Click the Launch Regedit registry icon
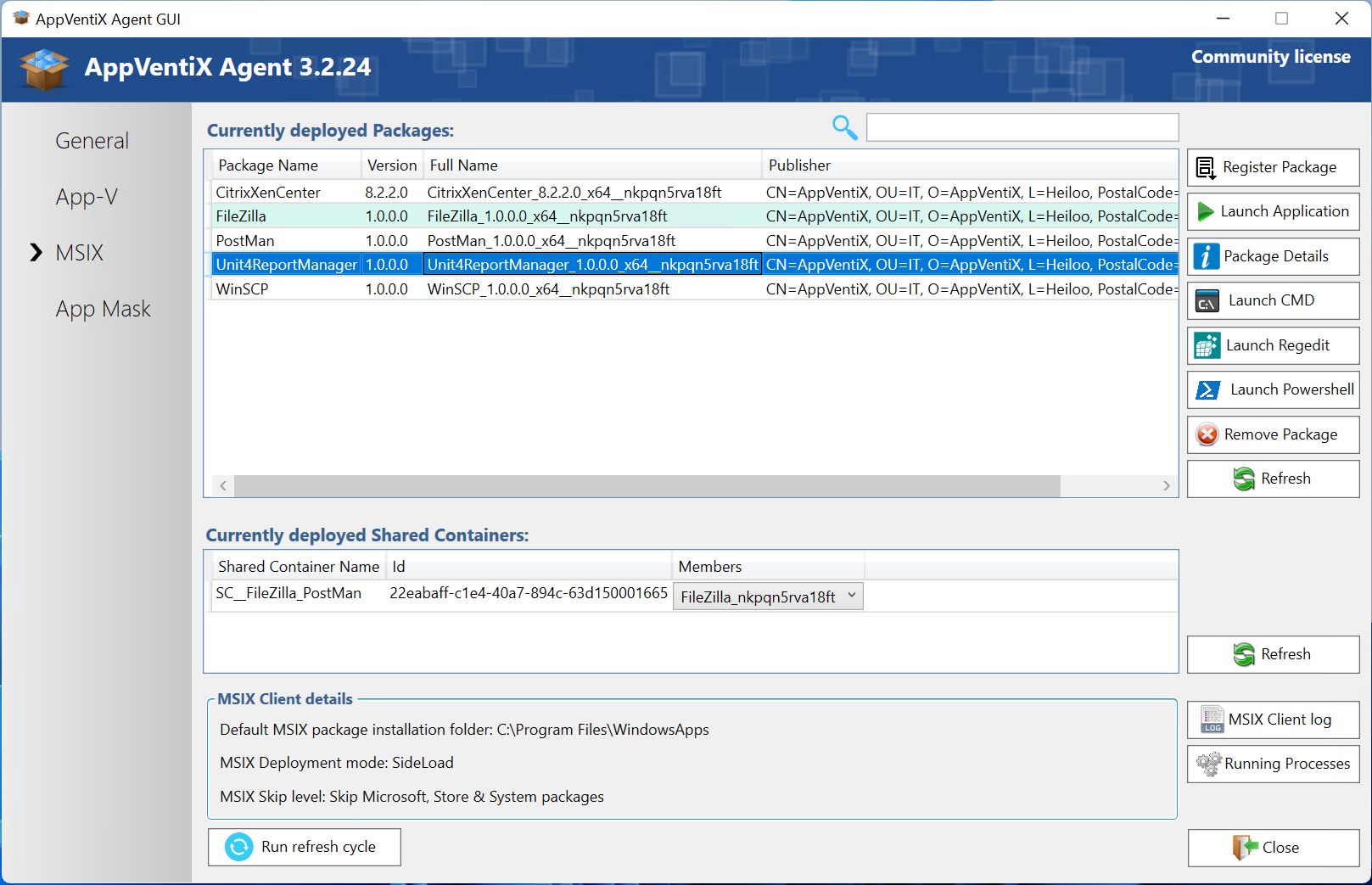Image resolution: width=1372 pixels, height=885 pixels. click(1207, 345)
